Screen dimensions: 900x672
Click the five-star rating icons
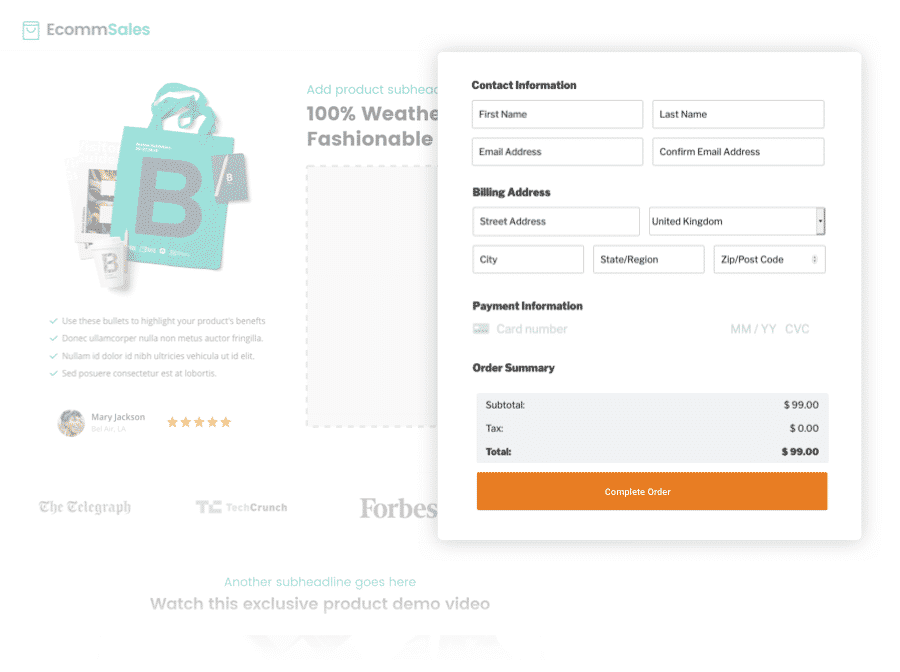pos(199,422)
